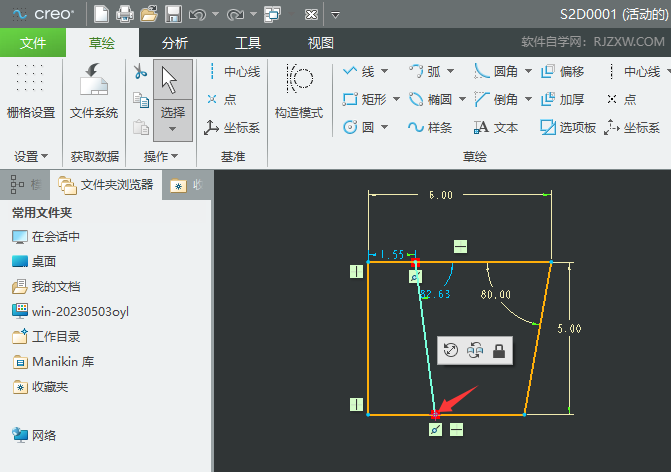Select the 弧 arc tool

point(425,71)
